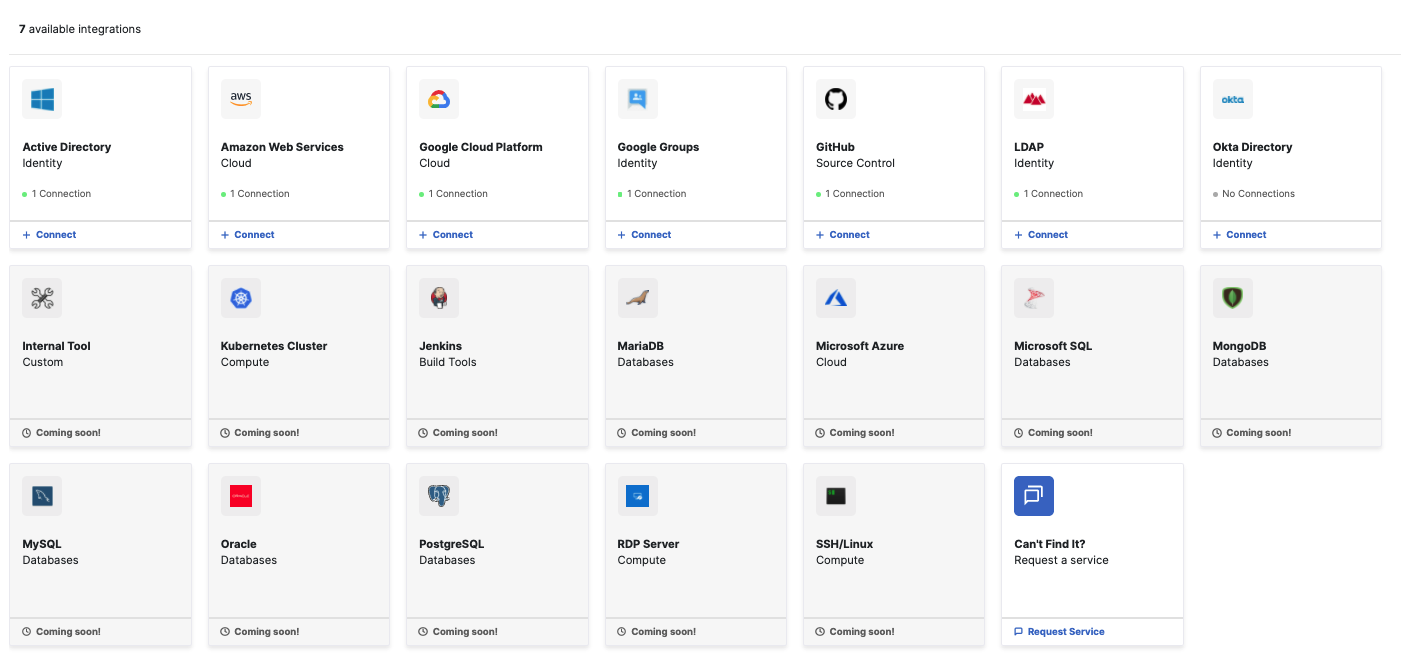Click the Can't Find It chat icon
The image size is (1401, 661).
click(1034, 496)
